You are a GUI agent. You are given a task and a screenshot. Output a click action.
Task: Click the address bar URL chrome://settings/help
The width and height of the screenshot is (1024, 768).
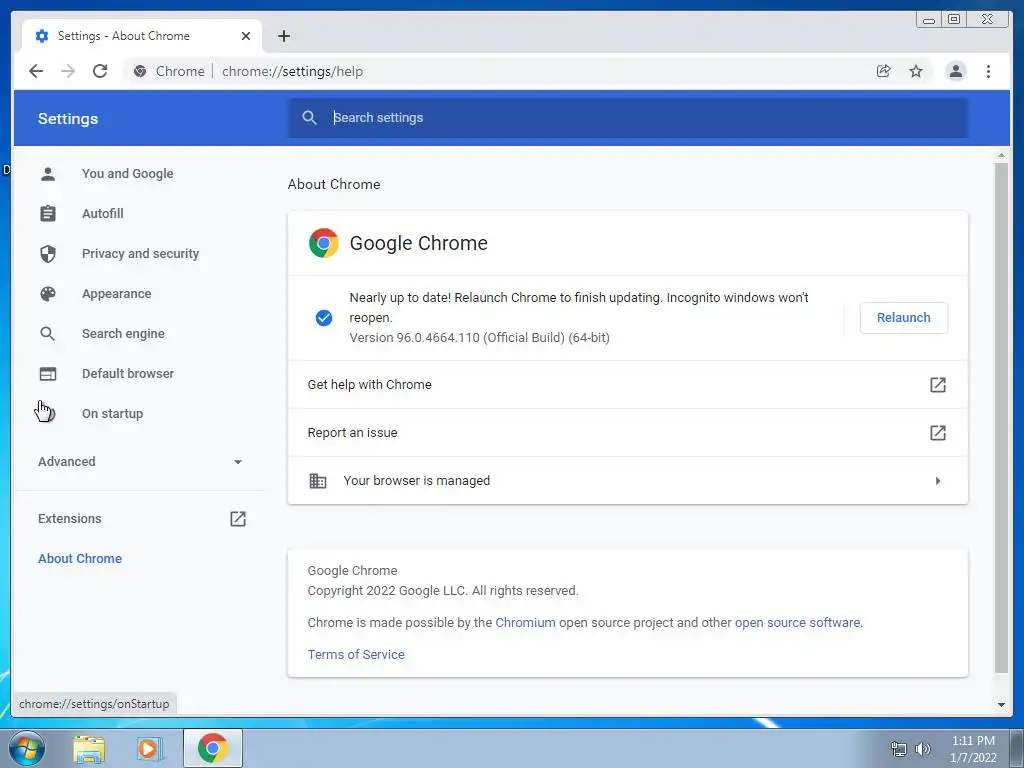(292, 71)
